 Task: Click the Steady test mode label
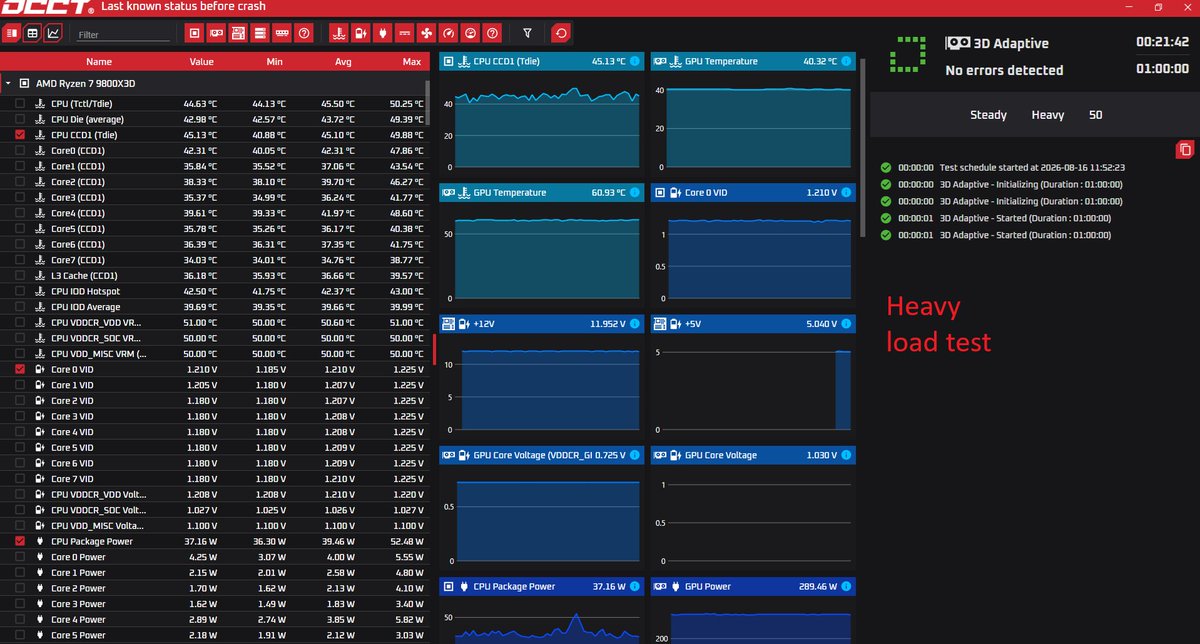point(988,115)
